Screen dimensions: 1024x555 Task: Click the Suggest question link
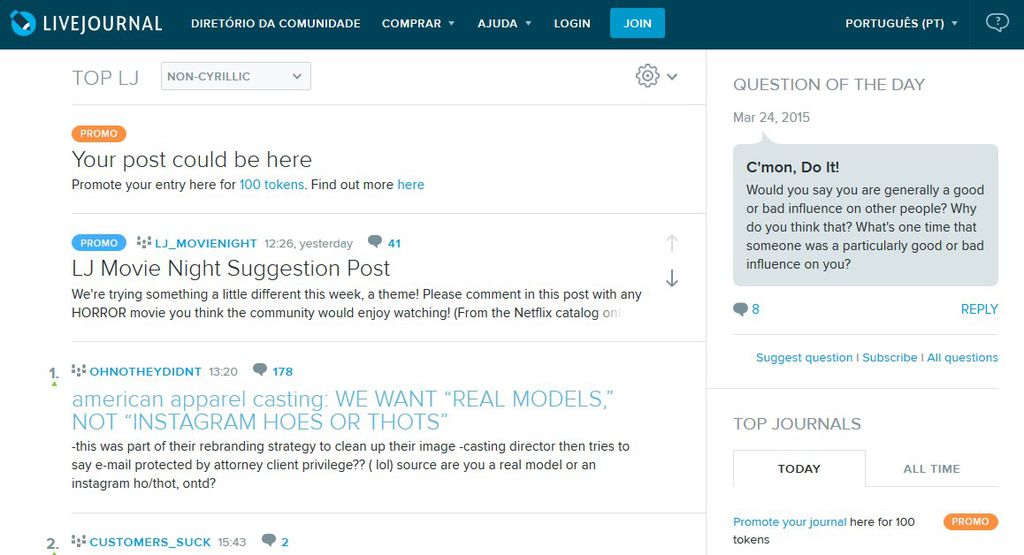[804, 358]
